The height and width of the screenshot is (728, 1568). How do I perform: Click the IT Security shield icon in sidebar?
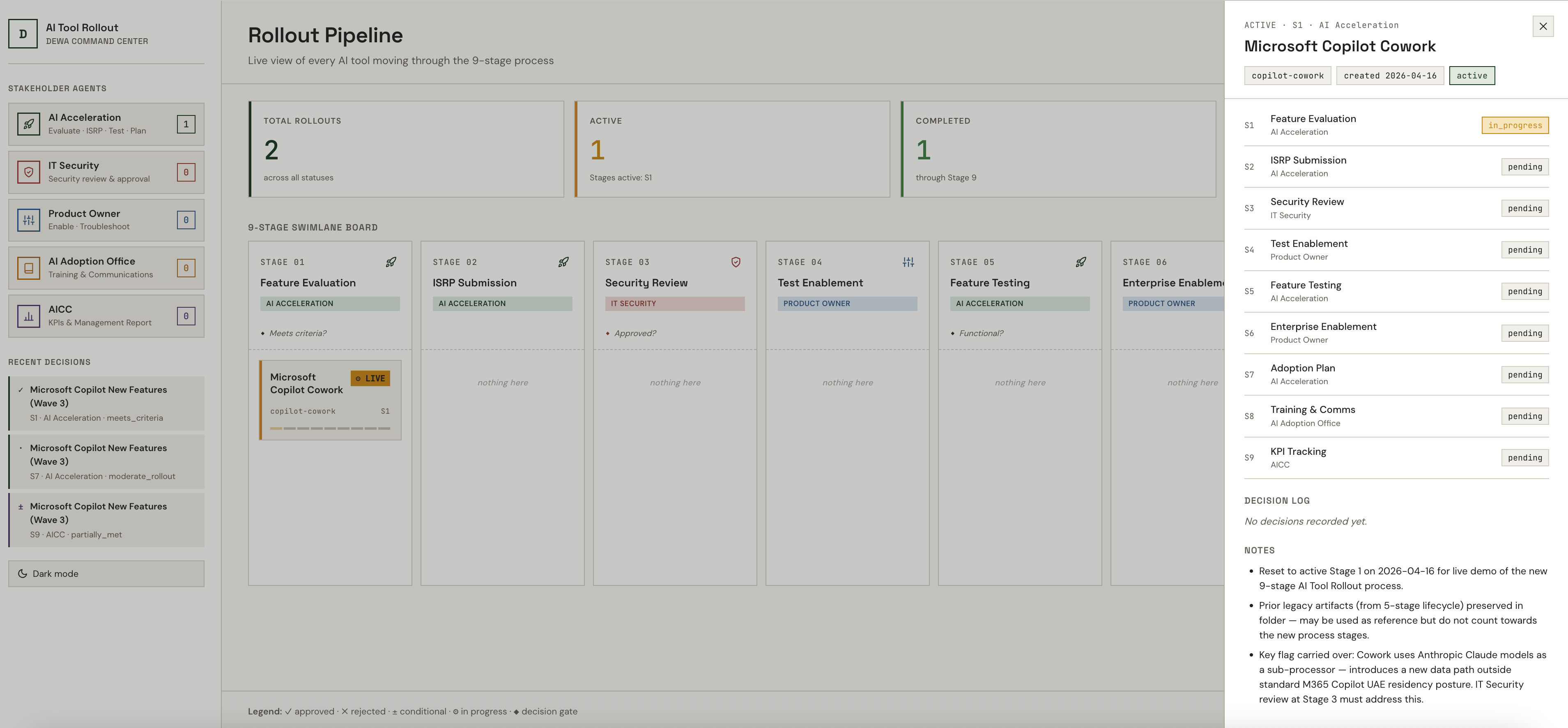point(29,172)
